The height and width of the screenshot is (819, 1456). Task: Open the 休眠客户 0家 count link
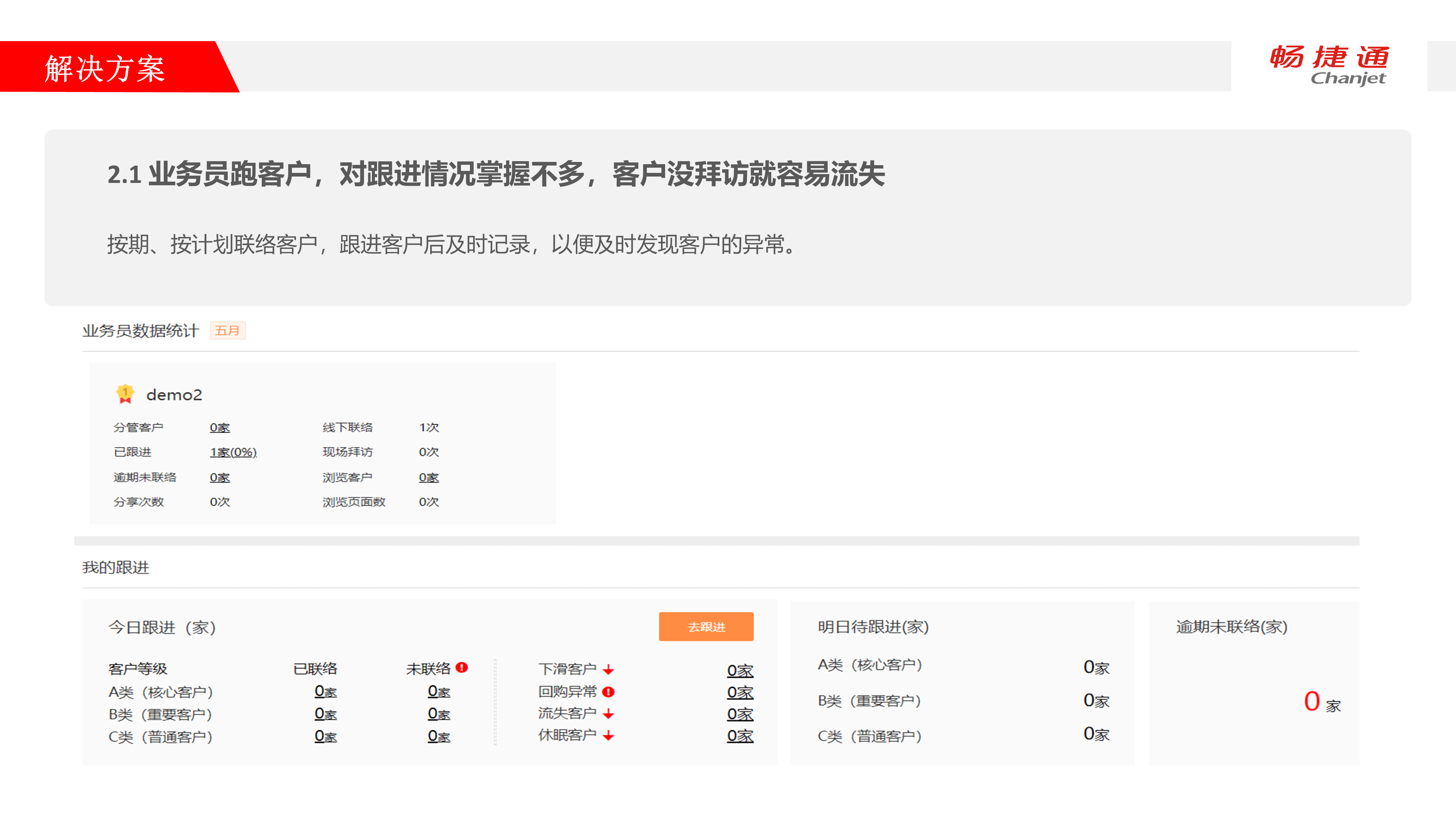tap(740, 736)
